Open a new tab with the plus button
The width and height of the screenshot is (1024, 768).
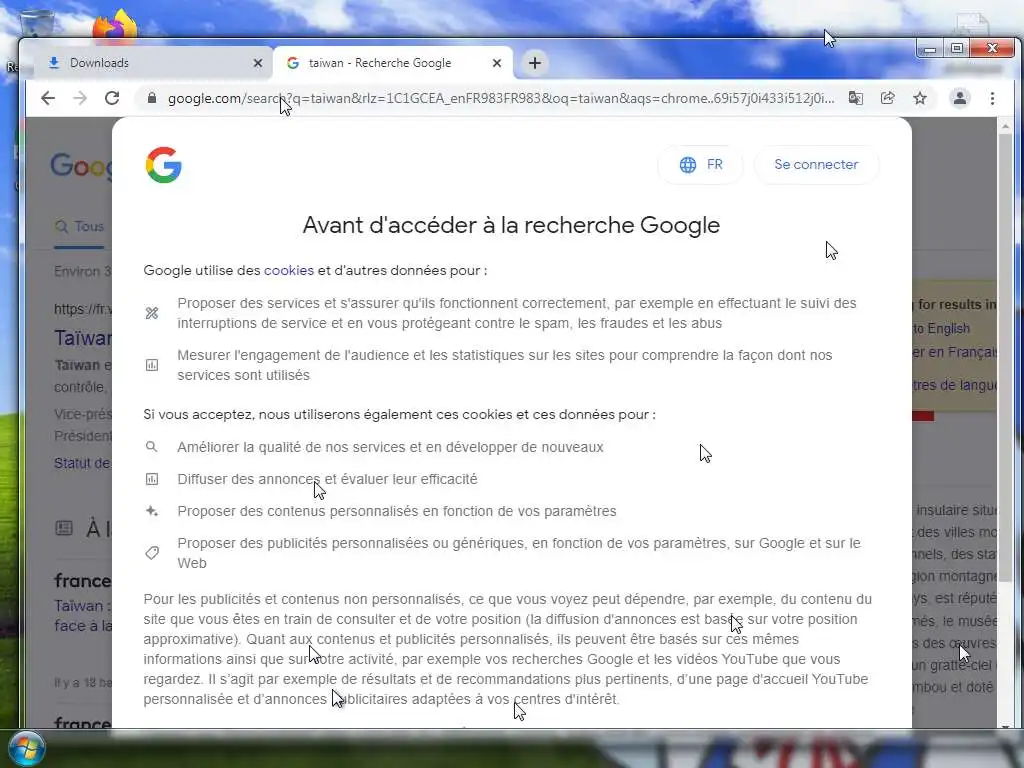point(535,63)
